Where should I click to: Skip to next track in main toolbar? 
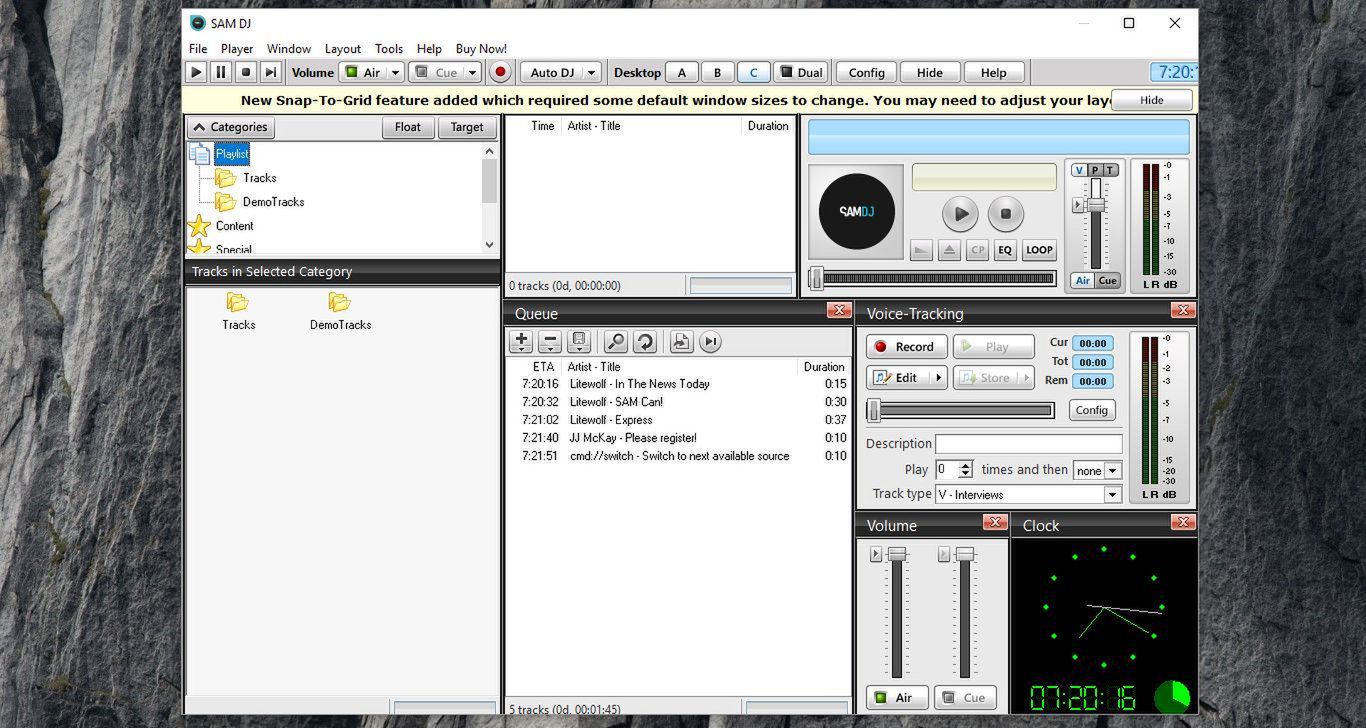point(271,72)
